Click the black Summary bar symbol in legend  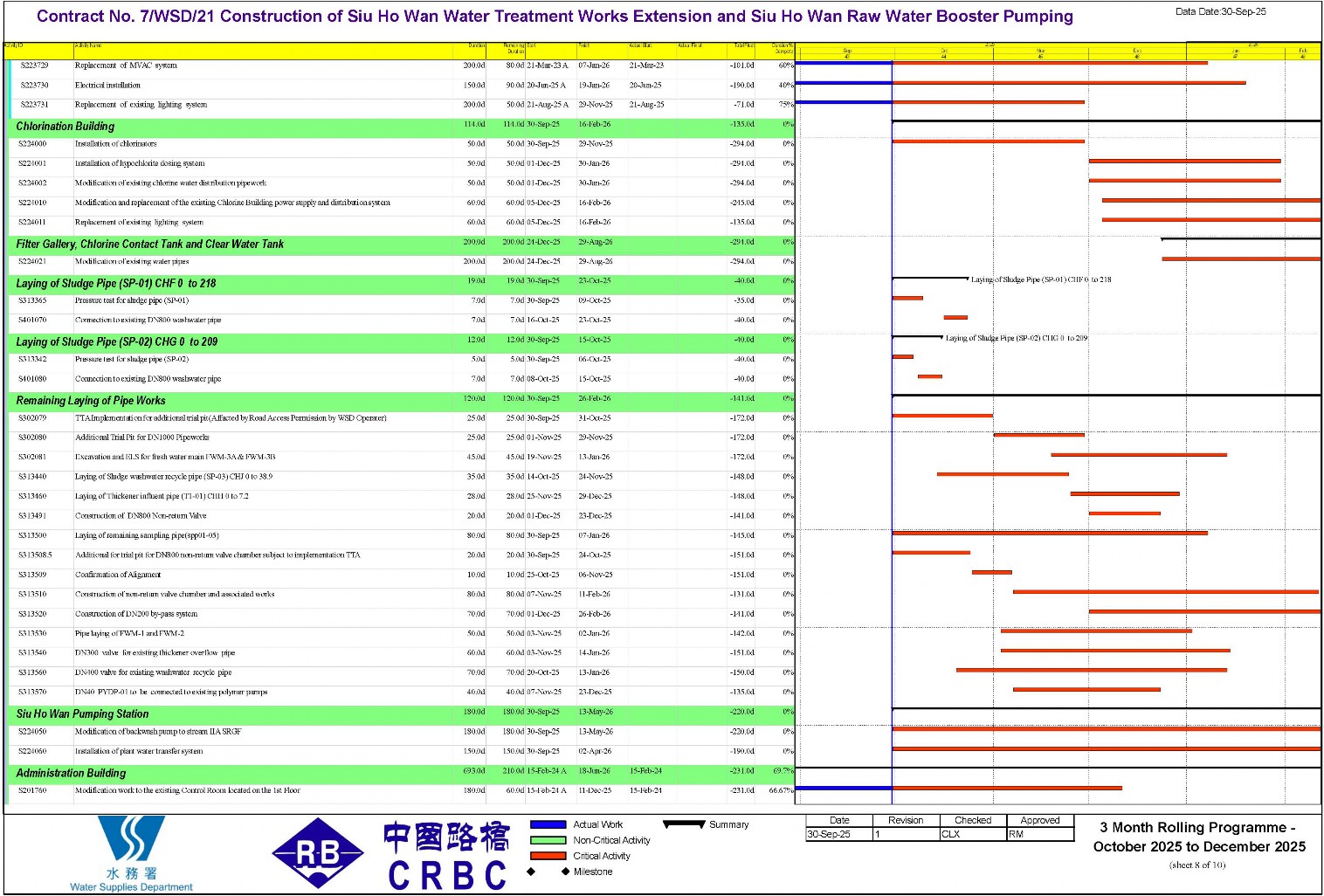coord(684,824)
